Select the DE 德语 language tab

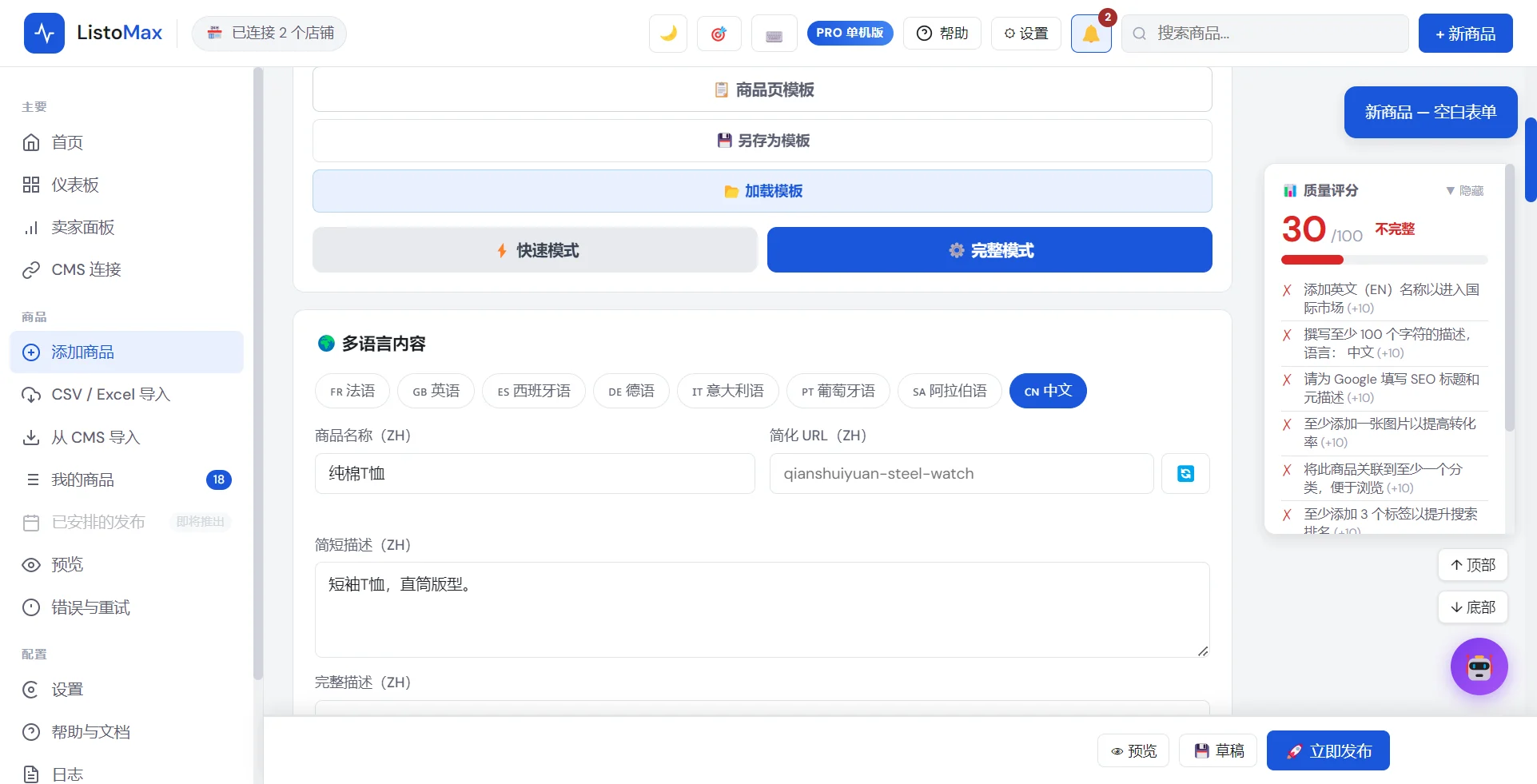coord(631,391)
